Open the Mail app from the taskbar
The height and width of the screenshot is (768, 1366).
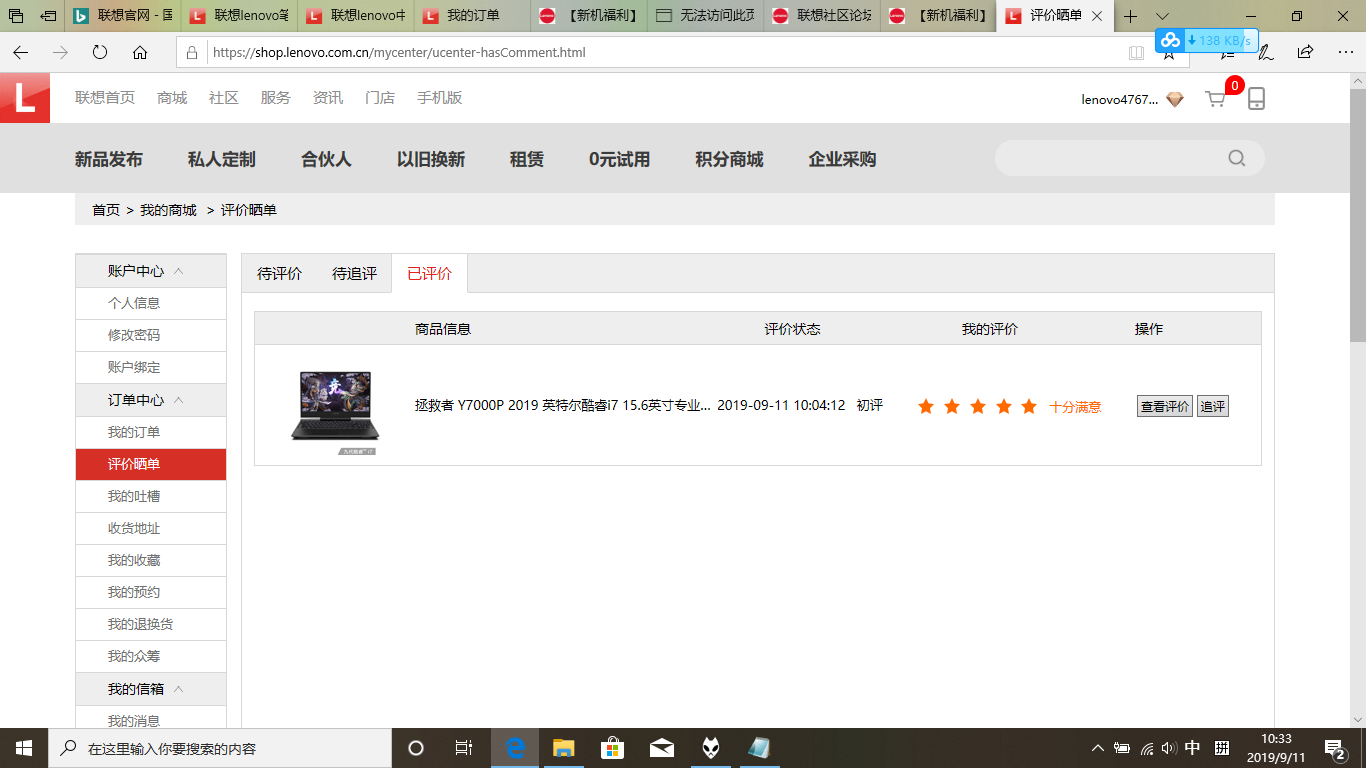coord(661,748)
